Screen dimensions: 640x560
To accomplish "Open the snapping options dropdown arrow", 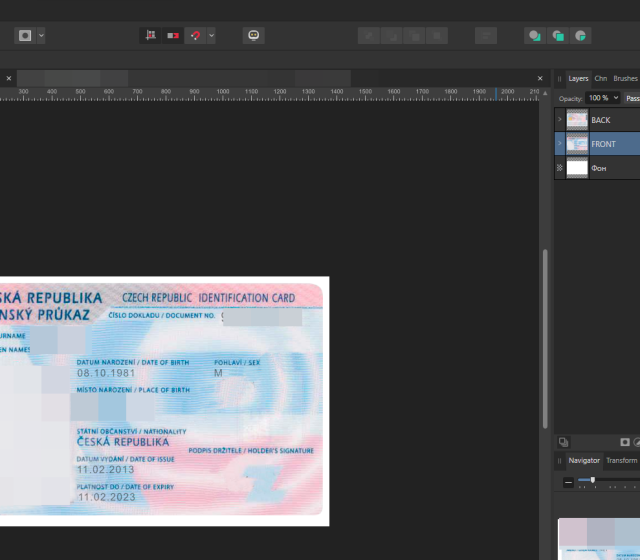I will [211, 35].
